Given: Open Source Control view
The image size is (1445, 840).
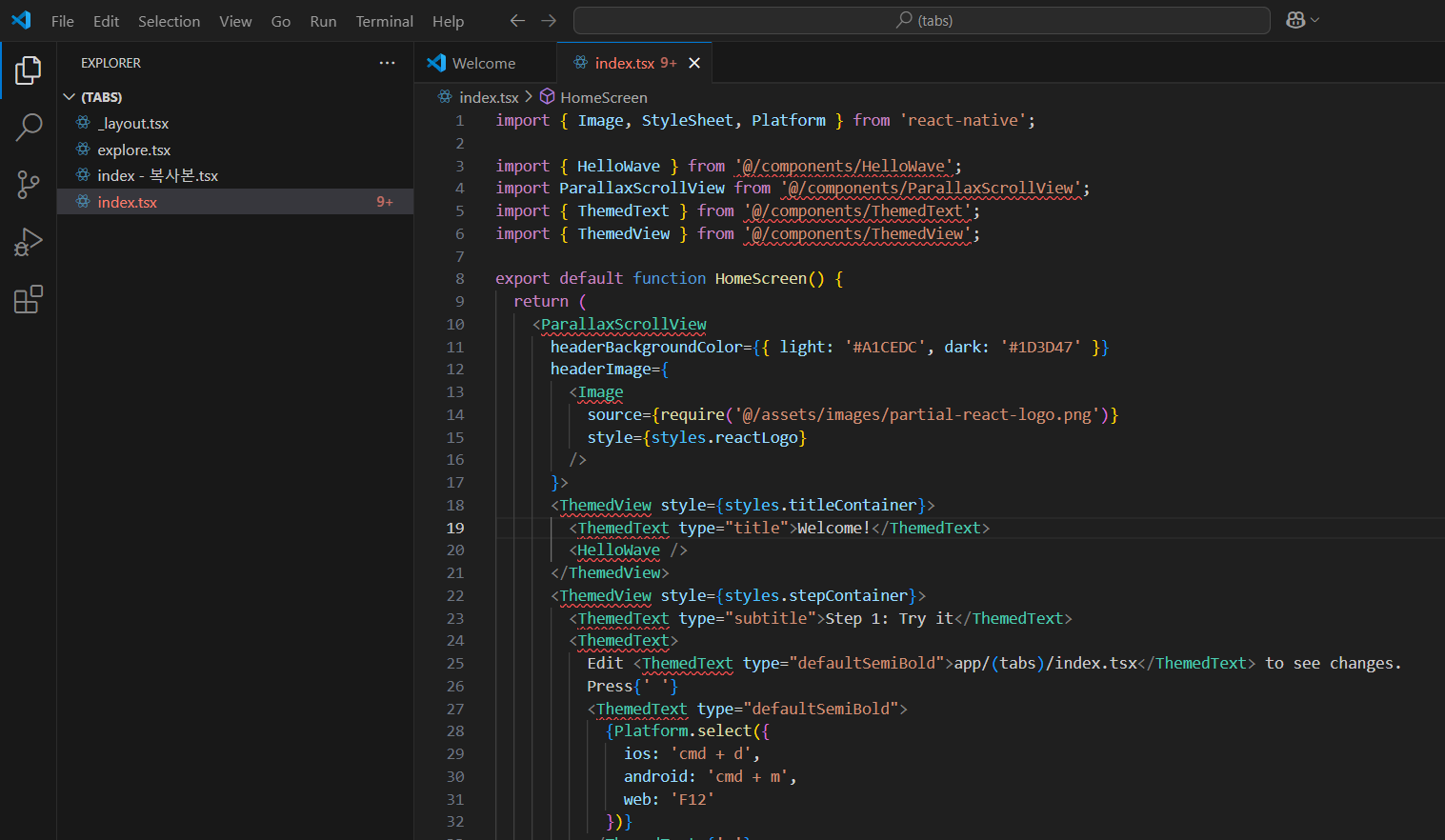Looking at the screenshot, I should point(29,185).
